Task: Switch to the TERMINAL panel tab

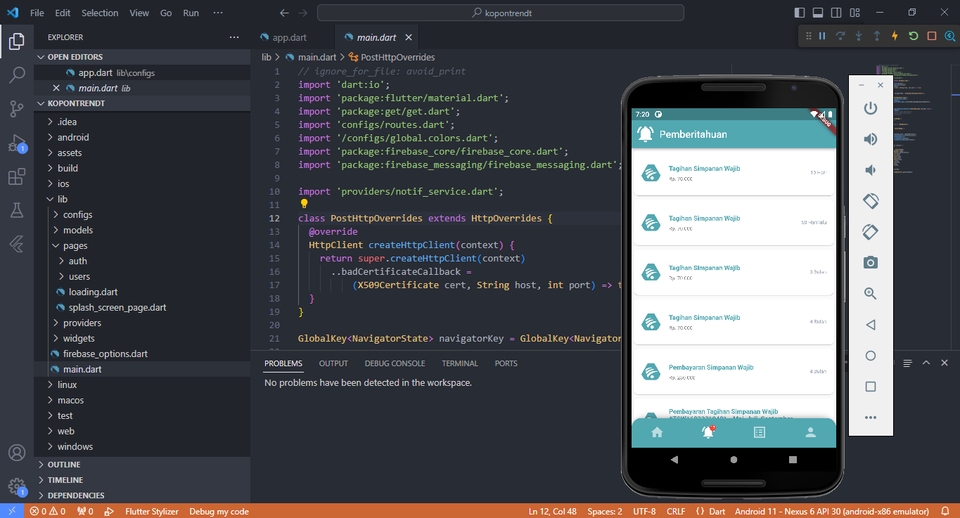Action: click(x=459, y=364)
